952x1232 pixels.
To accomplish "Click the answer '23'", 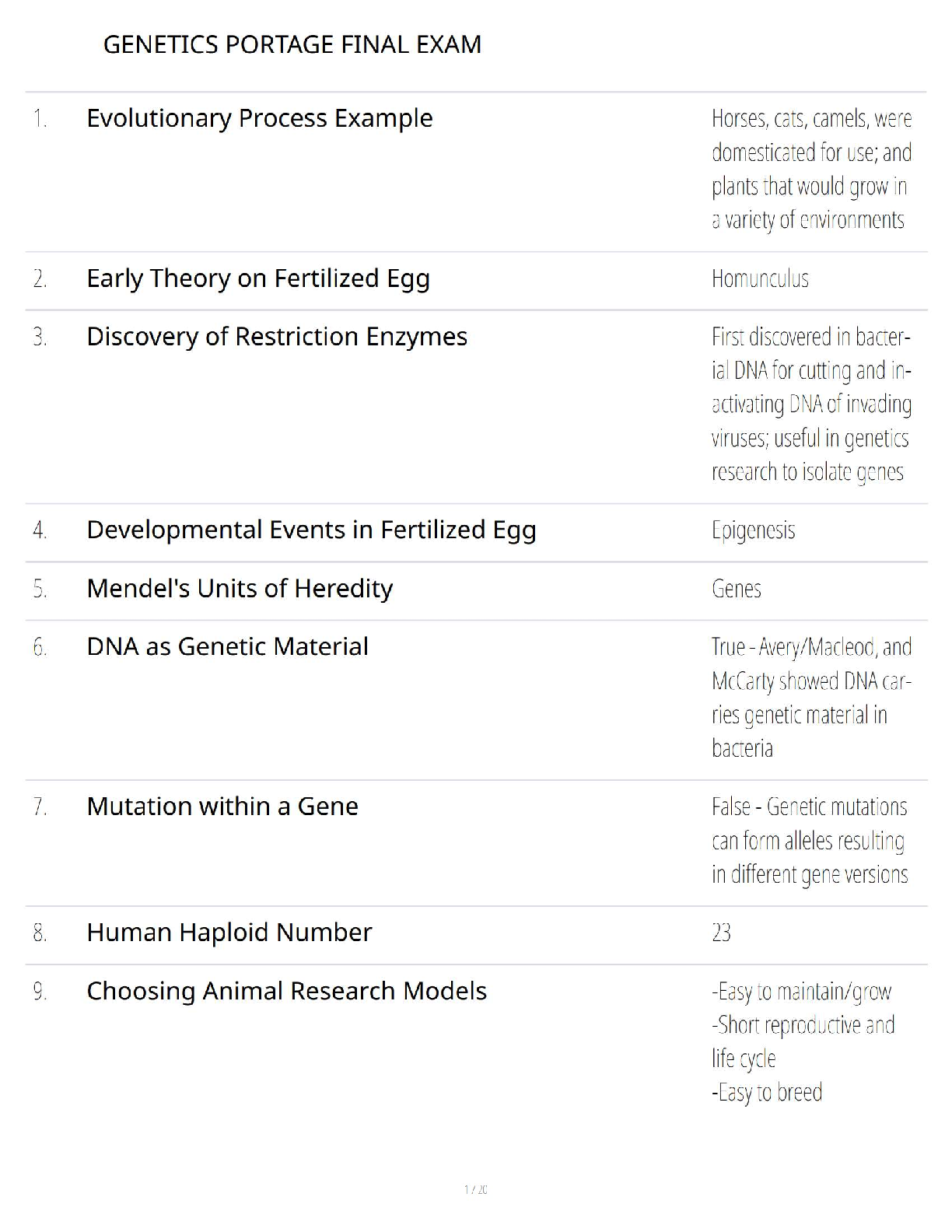I will pos(721,933).
